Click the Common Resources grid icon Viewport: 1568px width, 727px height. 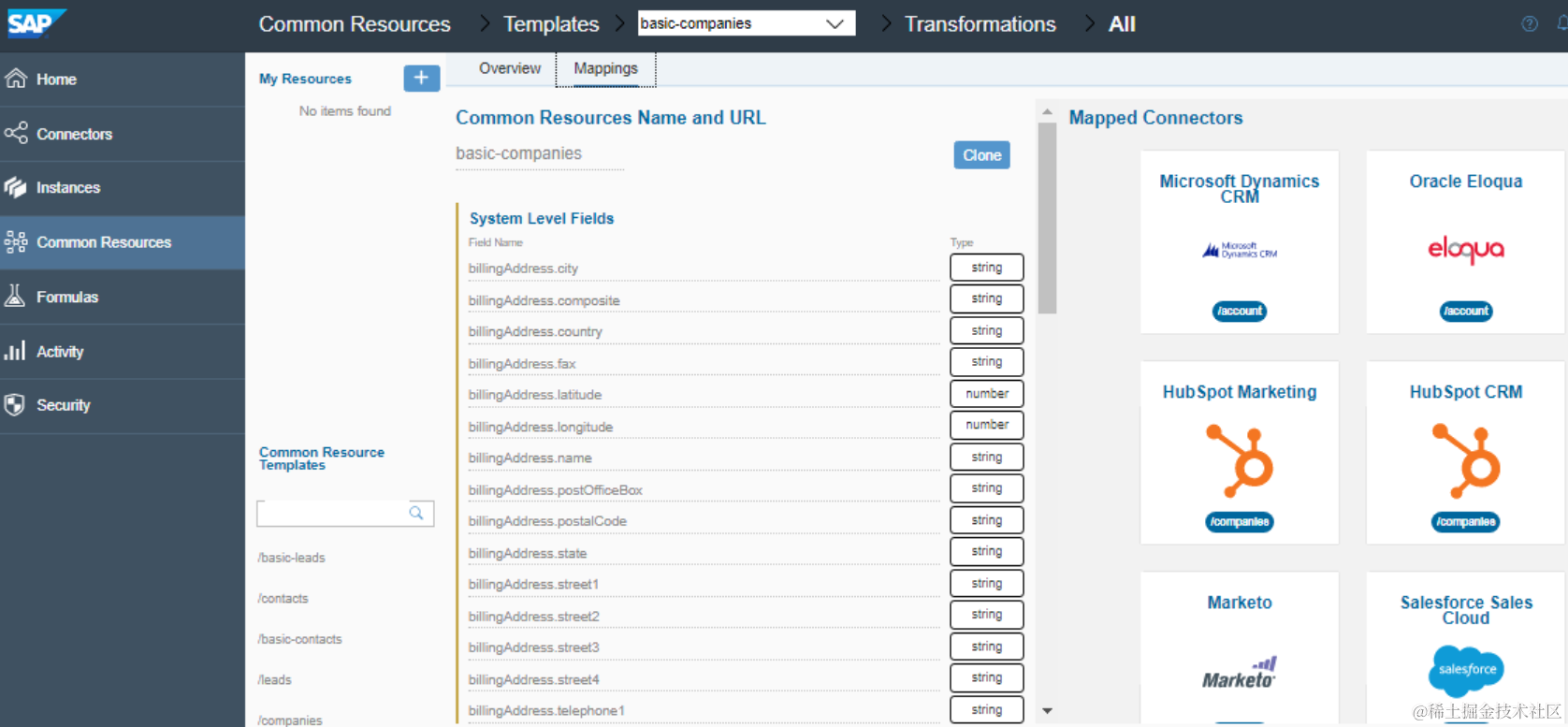pyautogui.click(x=16, y=242)
